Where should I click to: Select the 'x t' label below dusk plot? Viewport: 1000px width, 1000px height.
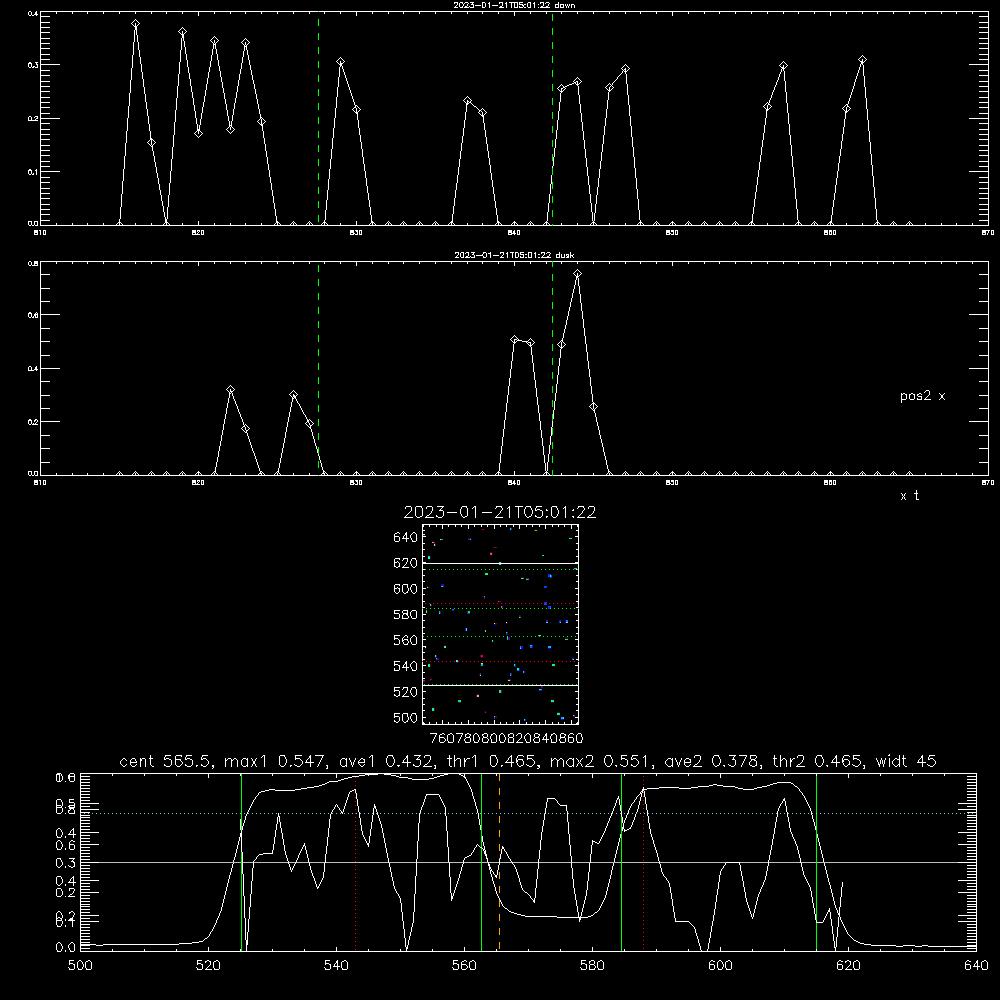pos(909,496)
